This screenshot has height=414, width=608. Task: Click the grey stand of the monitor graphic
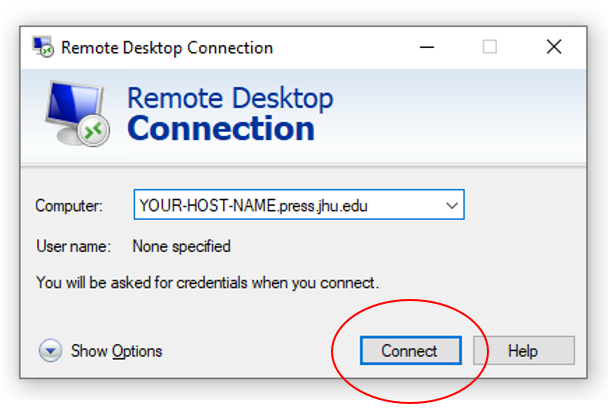[68, 136]
